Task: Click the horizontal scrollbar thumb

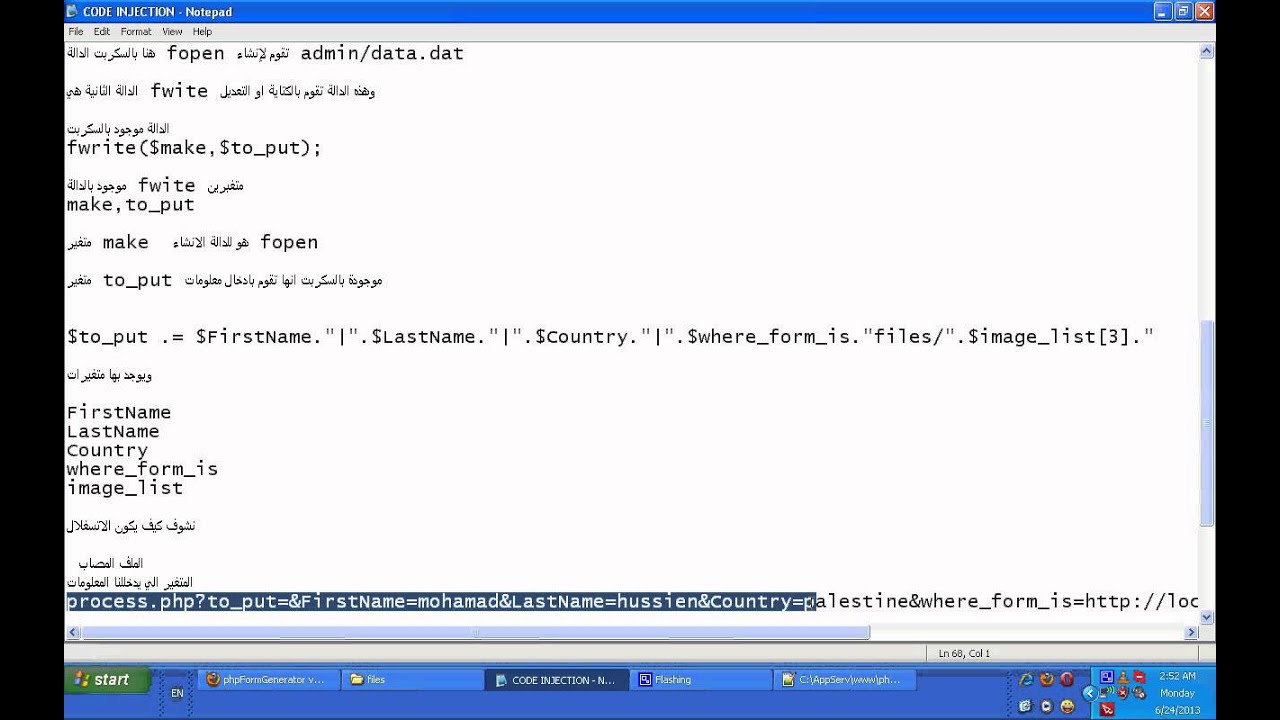Action: (476, 632)
